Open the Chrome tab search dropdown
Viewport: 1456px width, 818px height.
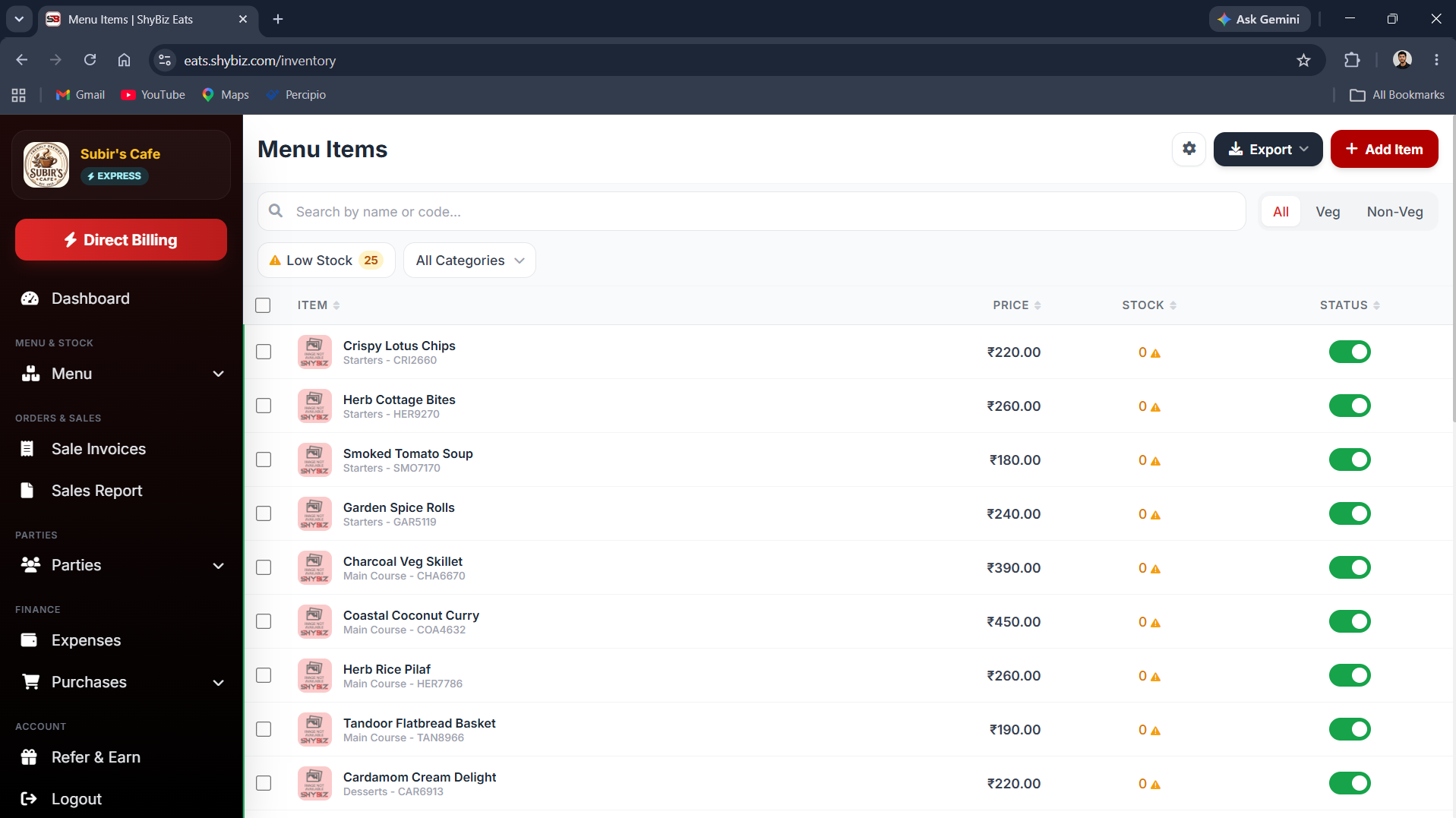point(19,19)
